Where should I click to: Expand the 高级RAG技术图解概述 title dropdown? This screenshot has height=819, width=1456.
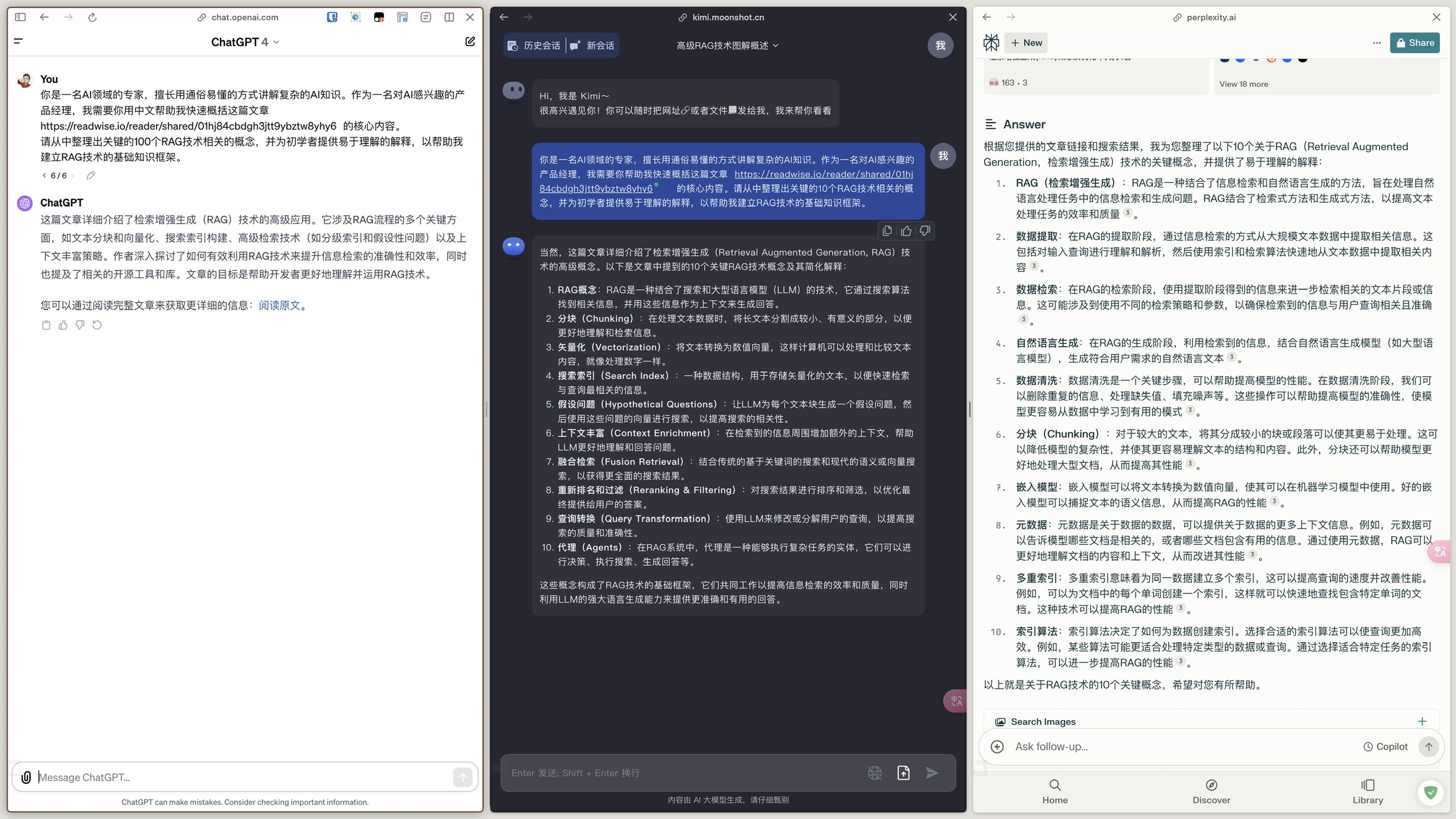click(x=727, y=45)
